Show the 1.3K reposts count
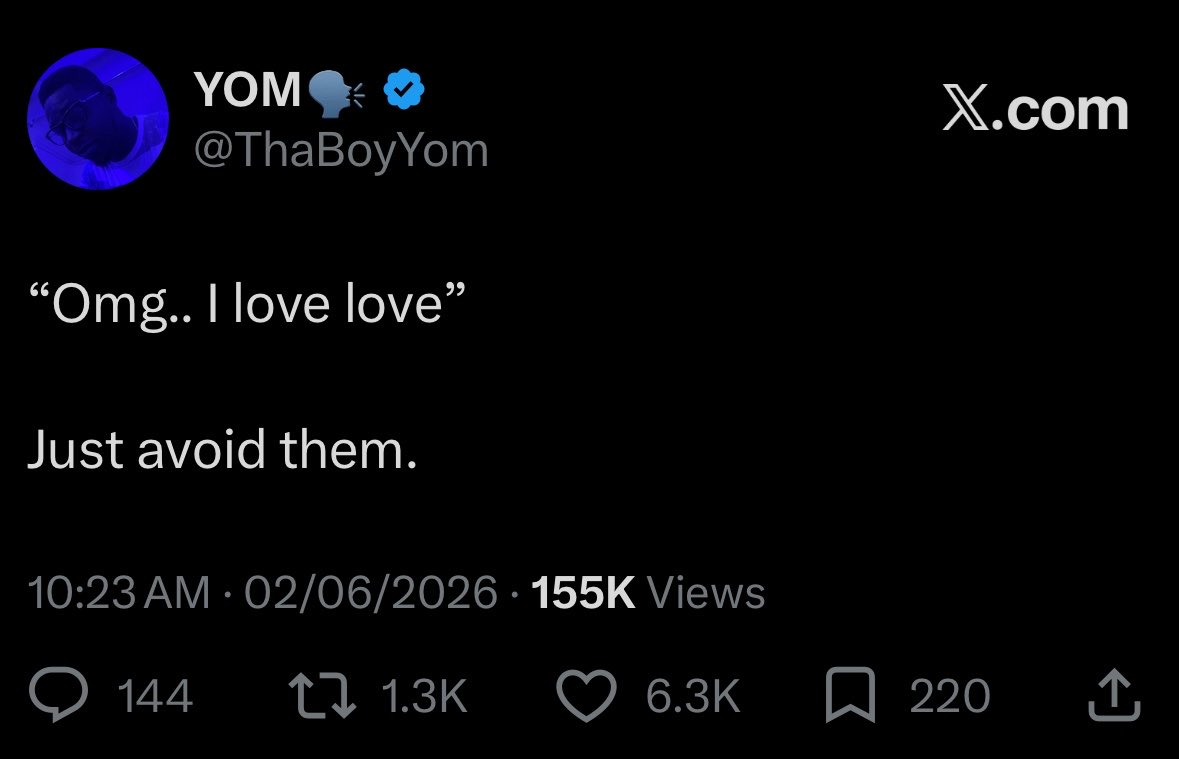 (425, 695)
